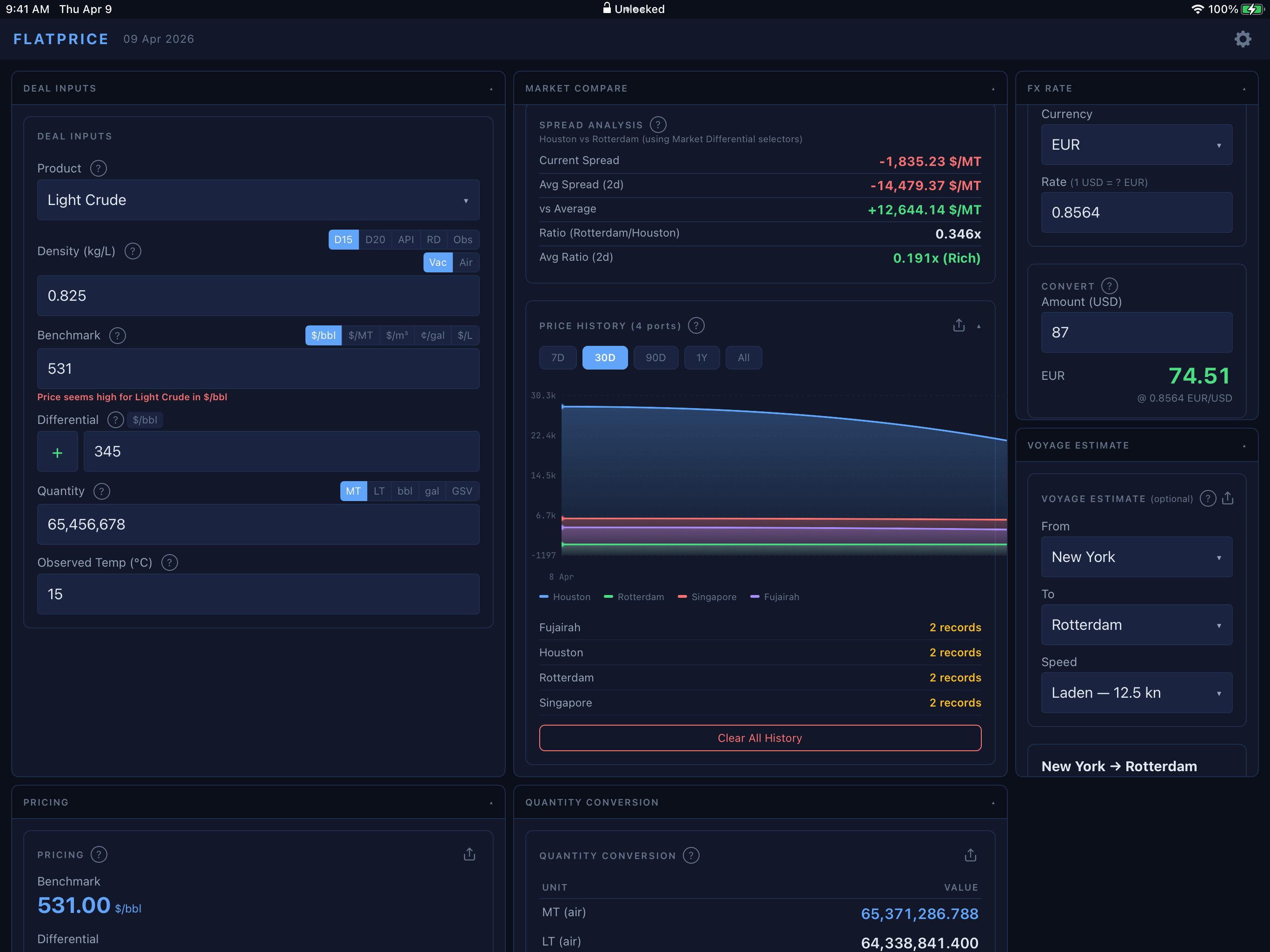Screen dimensions: 1270x952
Task: Toggle Singapore series in chart legend
Action: point(707,597)
